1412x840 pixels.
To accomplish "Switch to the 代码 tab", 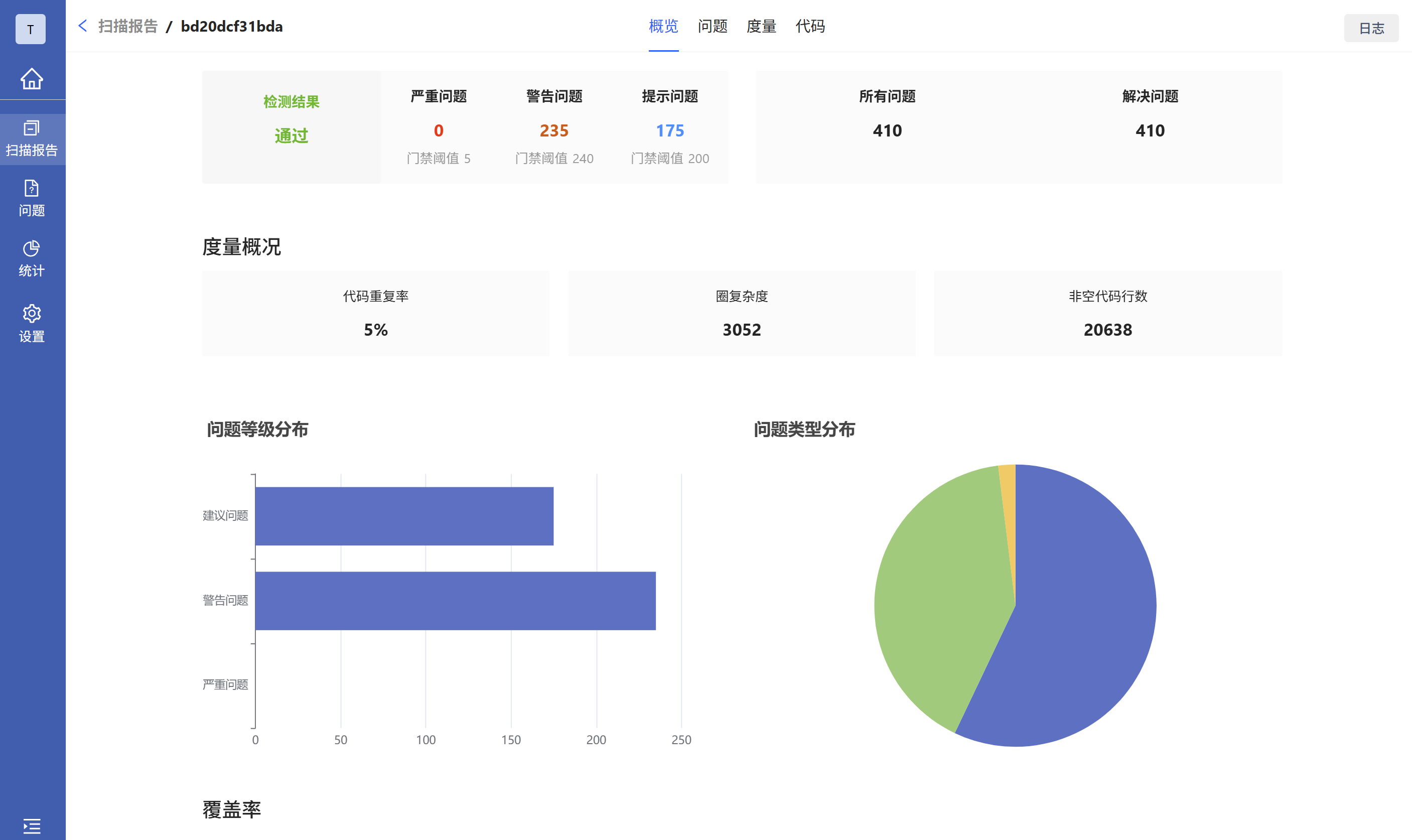I will (x=810, y=26).
